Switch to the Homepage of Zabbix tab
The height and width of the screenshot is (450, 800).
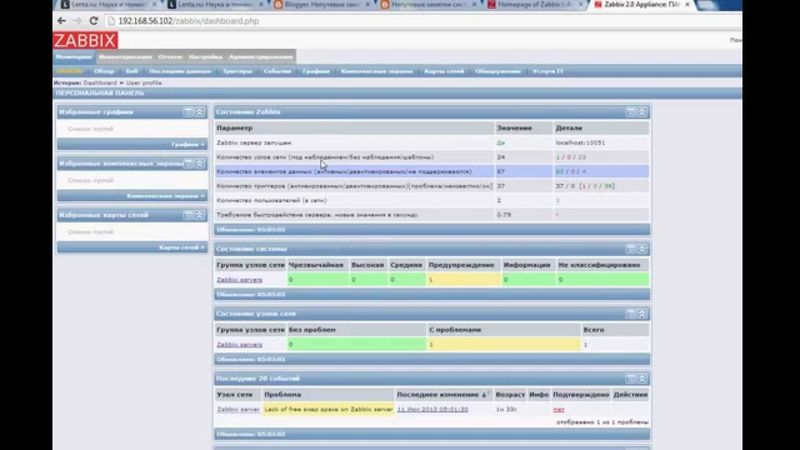tap(534, 5)
